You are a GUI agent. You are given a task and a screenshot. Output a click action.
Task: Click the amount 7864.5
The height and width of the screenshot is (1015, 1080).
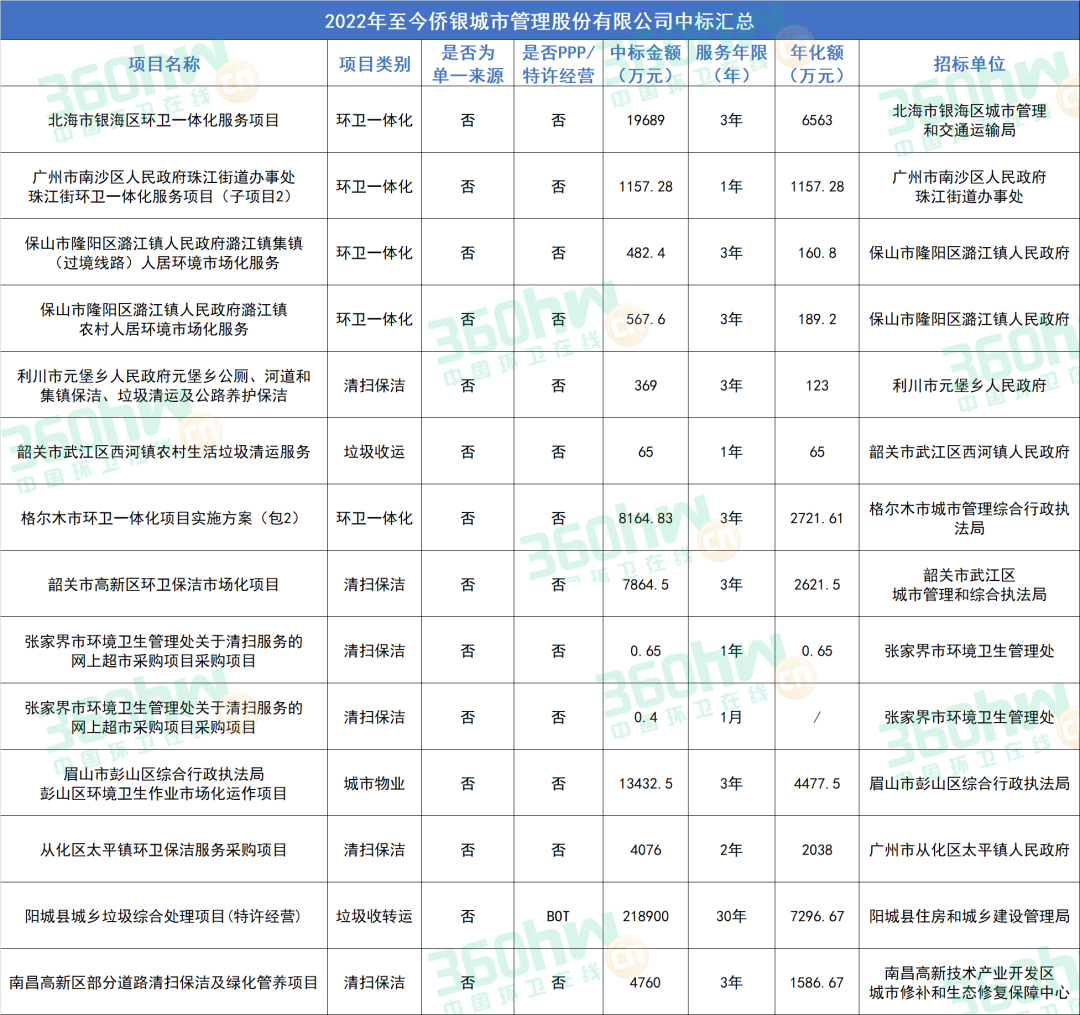click(645, 585)
